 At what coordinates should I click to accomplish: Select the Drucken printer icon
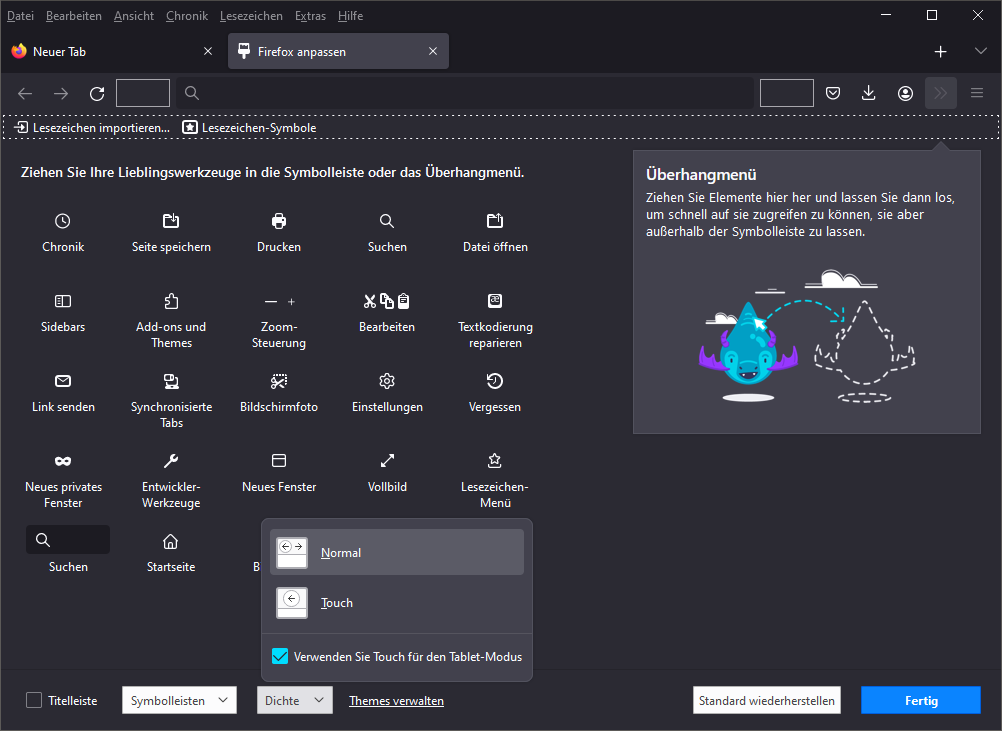click(279, 221)
